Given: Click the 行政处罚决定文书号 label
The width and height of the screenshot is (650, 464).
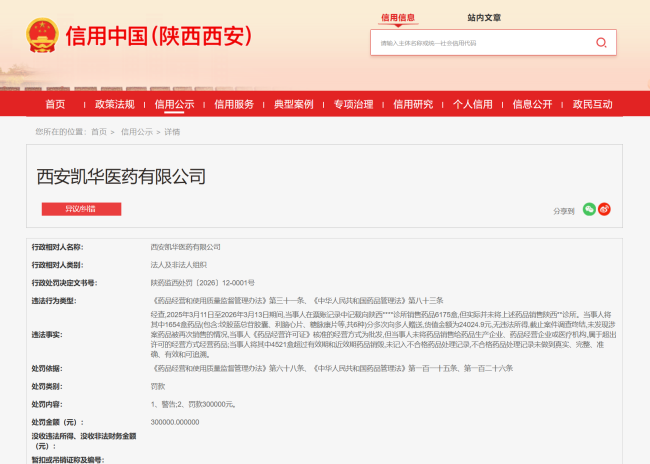Looking at the screenshot, I should 65,283.
